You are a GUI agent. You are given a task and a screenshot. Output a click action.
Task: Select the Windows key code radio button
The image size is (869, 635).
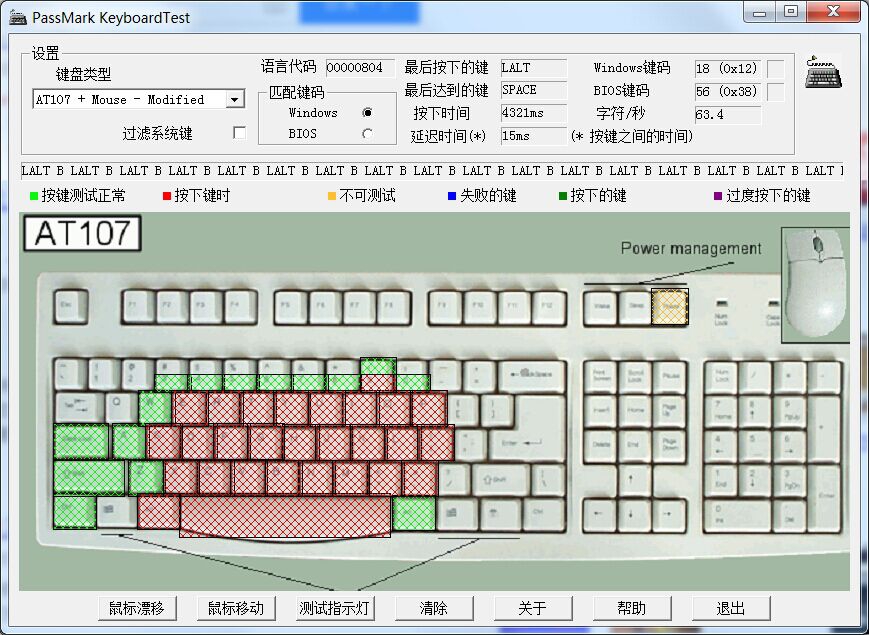click(x=367, y=112)
